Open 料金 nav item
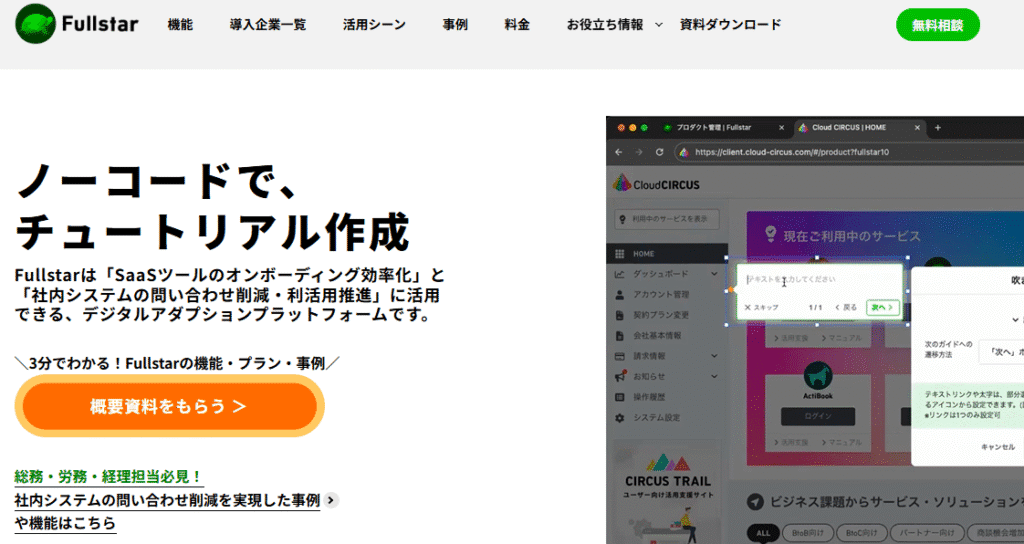 click(x=517, y=25)
